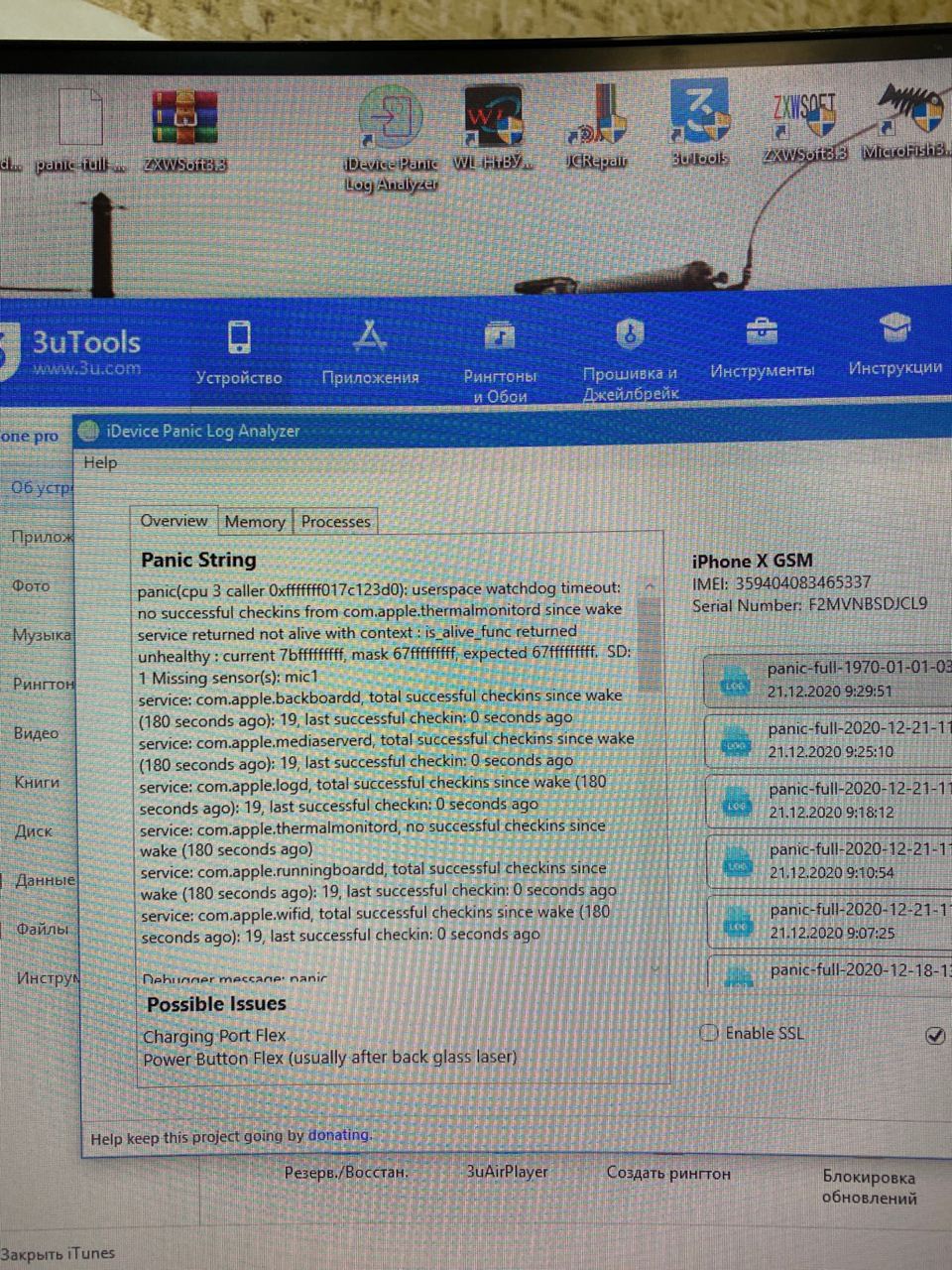Click the Panic String heading
The image size is (952, 1270).
point(198,560)
